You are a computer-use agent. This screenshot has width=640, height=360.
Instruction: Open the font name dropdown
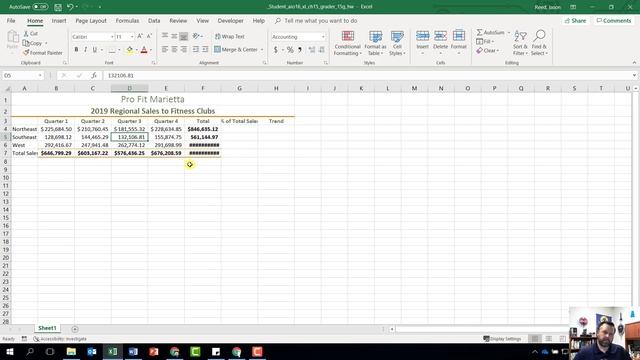tap(112, 37)
